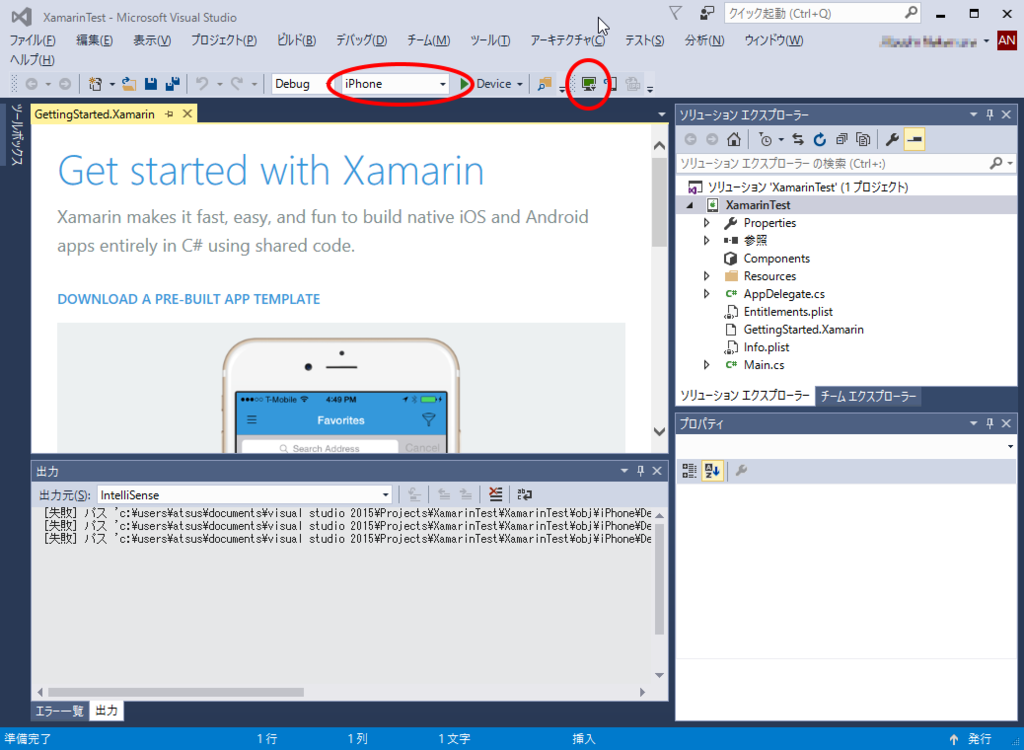The width and height of the screenshot is (1024, 750).
Task: Click the notifications flag icon in title bar
Action: coord(676,13)
